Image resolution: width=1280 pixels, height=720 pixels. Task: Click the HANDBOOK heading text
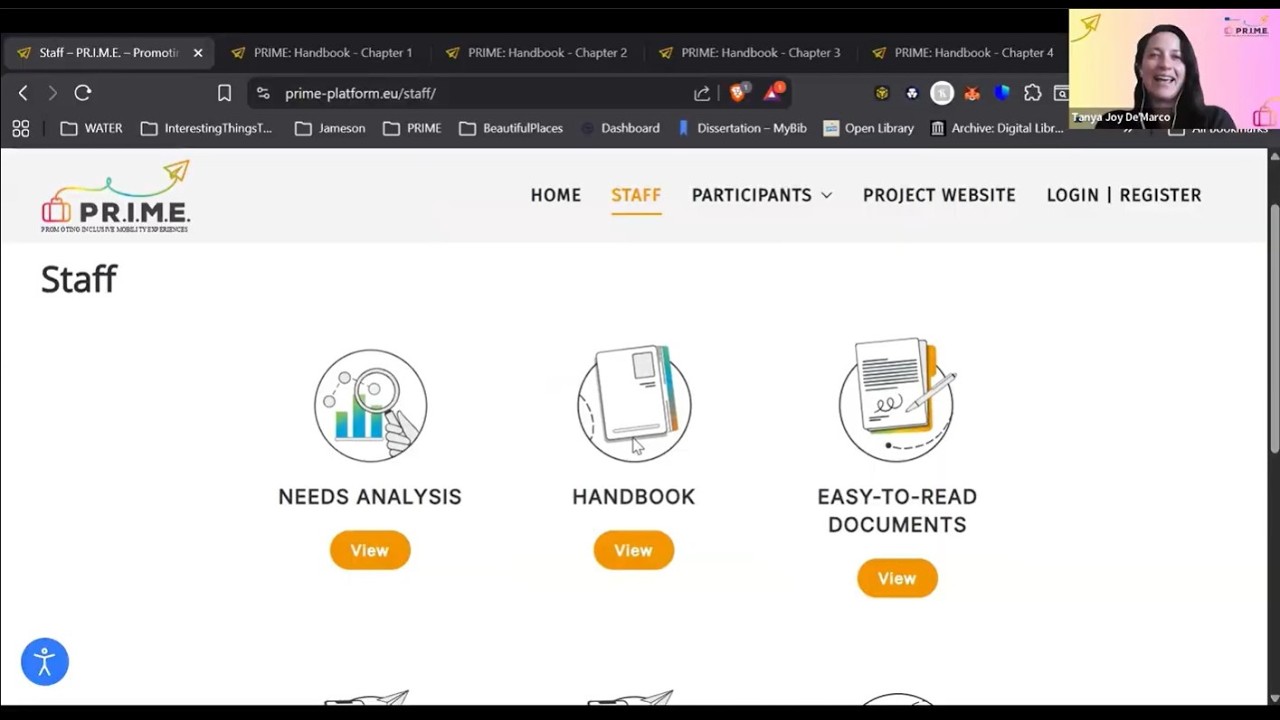tap(634, 497)
